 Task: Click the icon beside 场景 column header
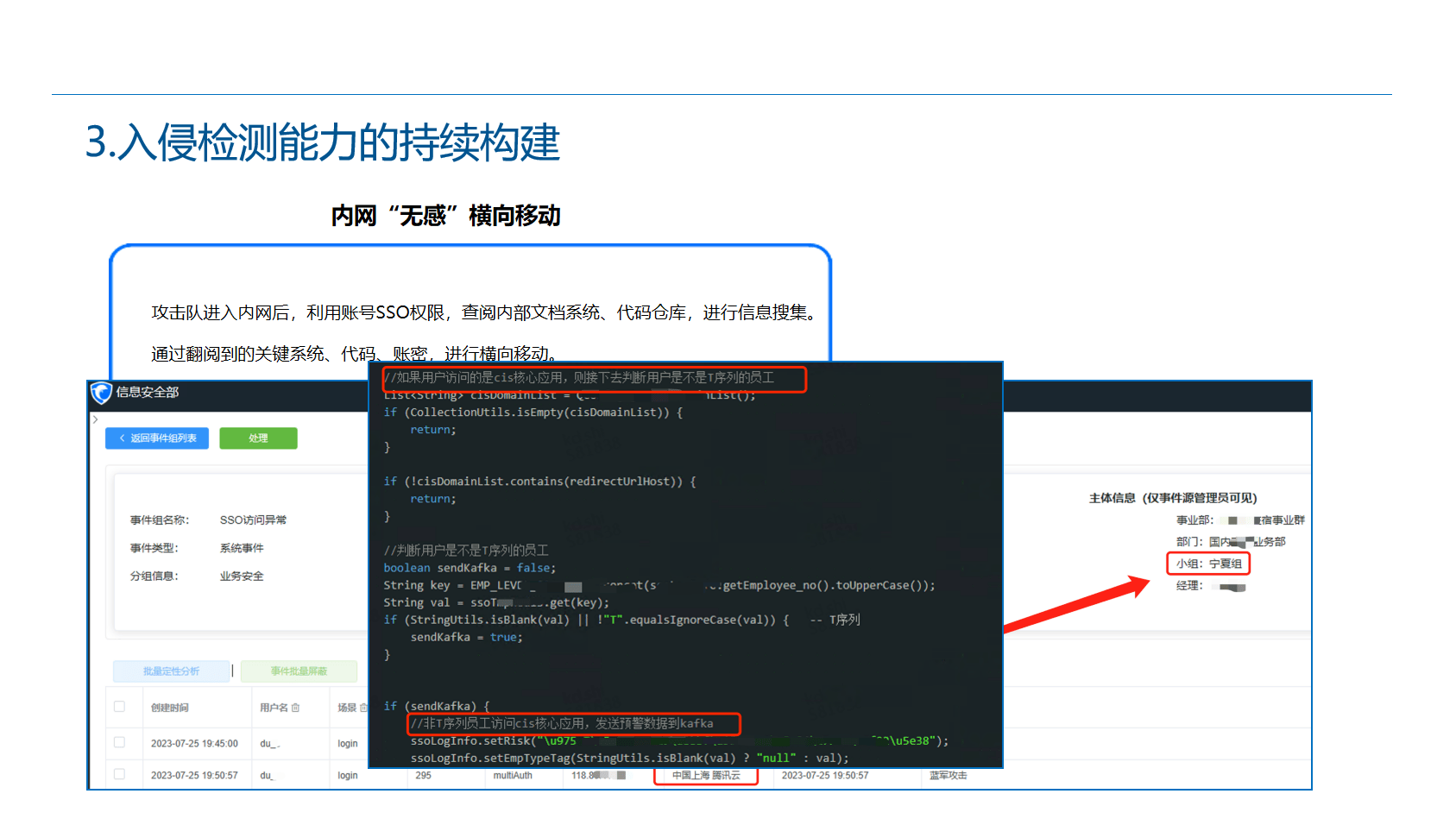(363, 708)
